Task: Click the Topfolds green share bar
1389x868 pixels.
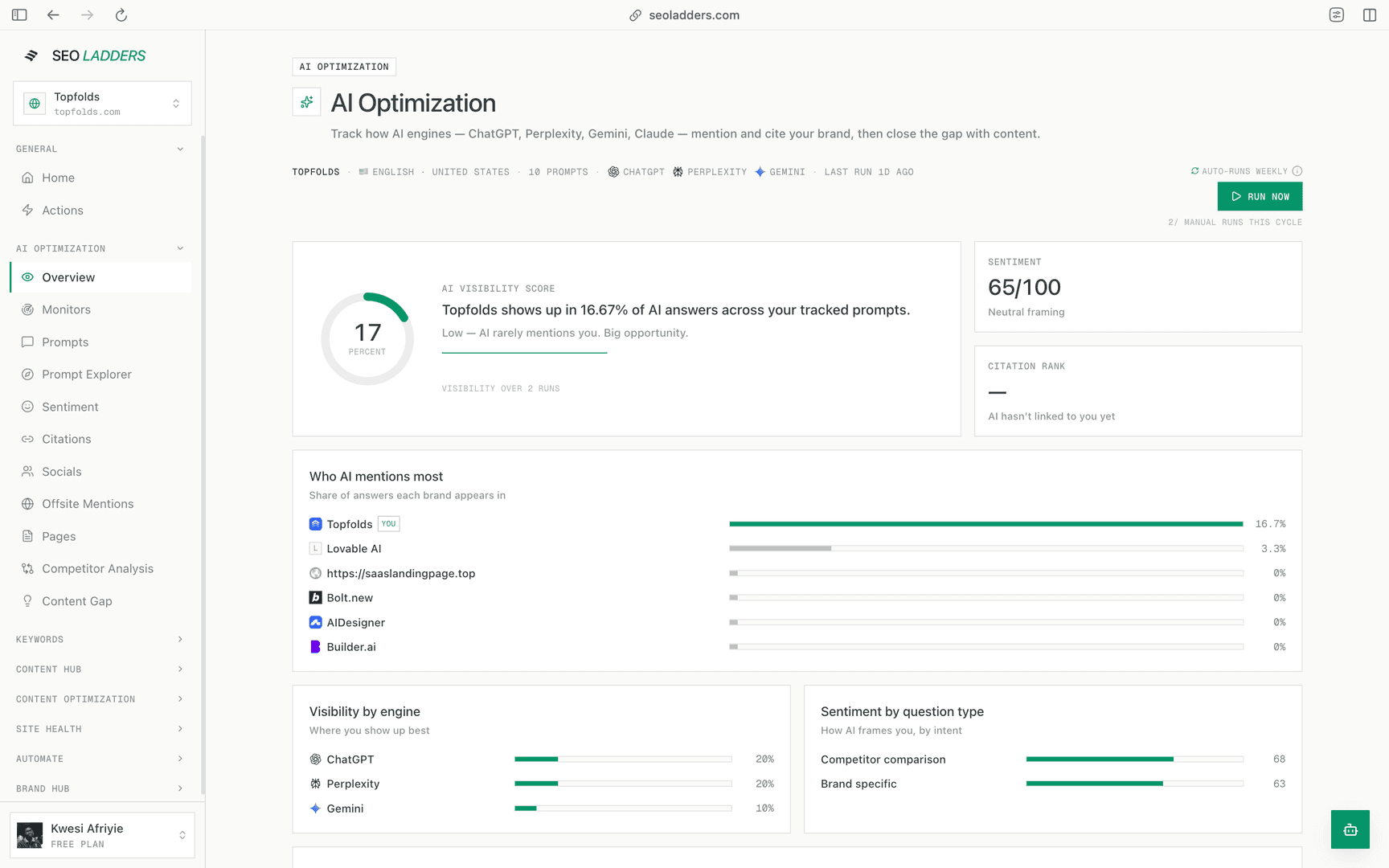Action: click(x=985, y=524)
